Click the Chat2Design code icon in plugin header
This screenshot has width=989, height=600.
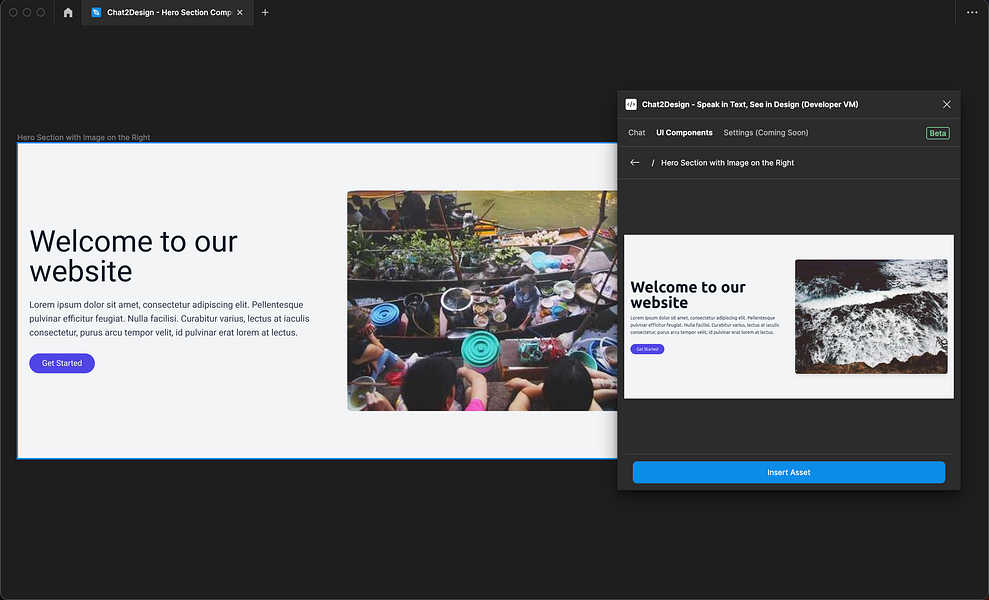coord(631,104)
